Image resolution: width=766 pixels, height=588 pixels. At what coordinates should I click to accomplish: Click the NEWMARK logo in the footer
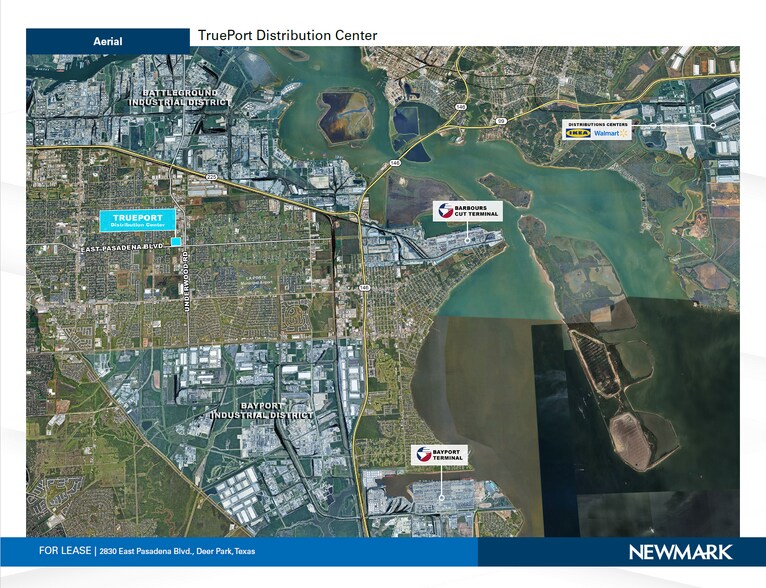680,552
